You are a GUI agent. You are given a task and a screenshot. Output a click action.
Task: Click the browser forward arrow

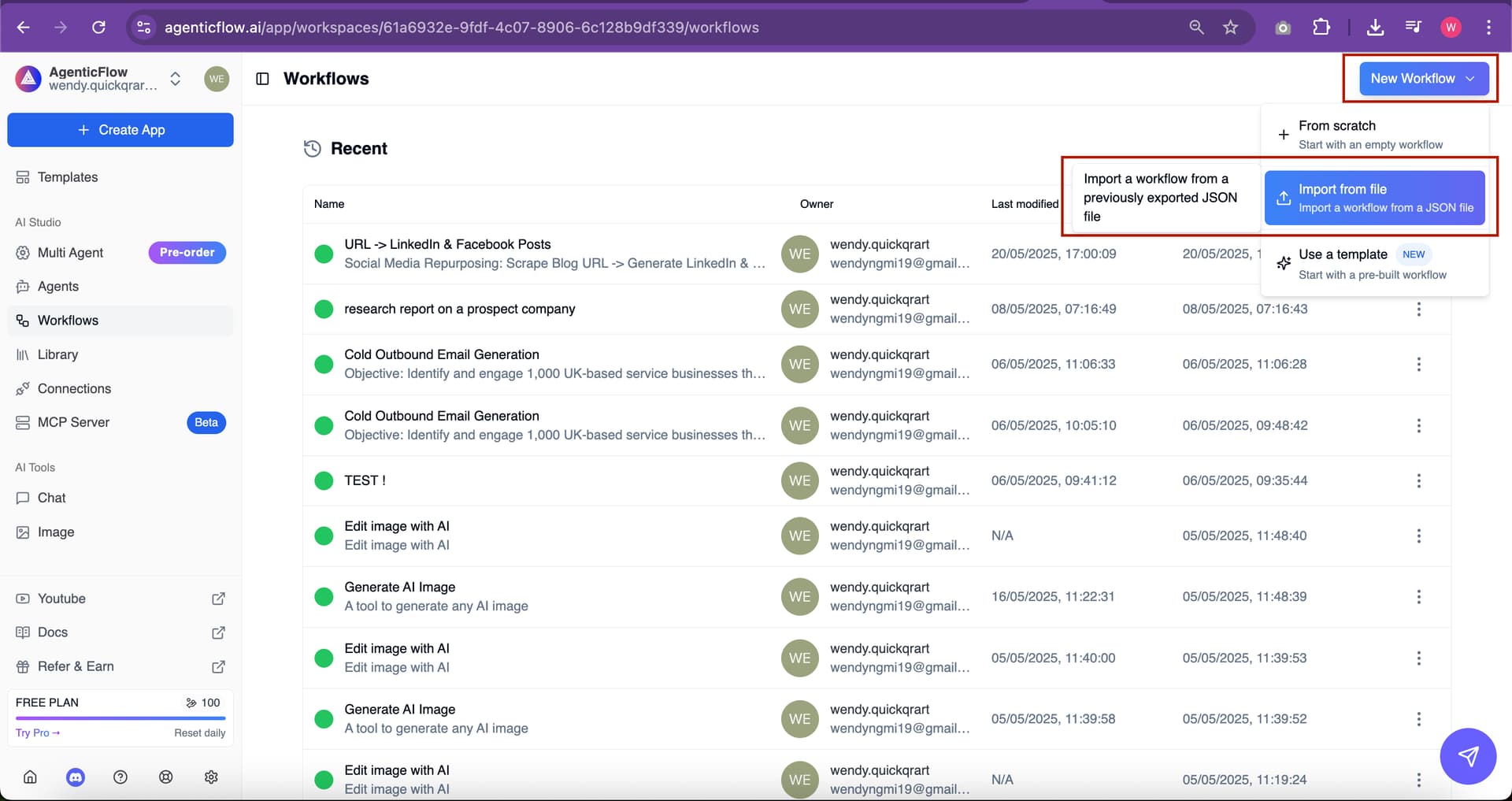pos(61,28)
